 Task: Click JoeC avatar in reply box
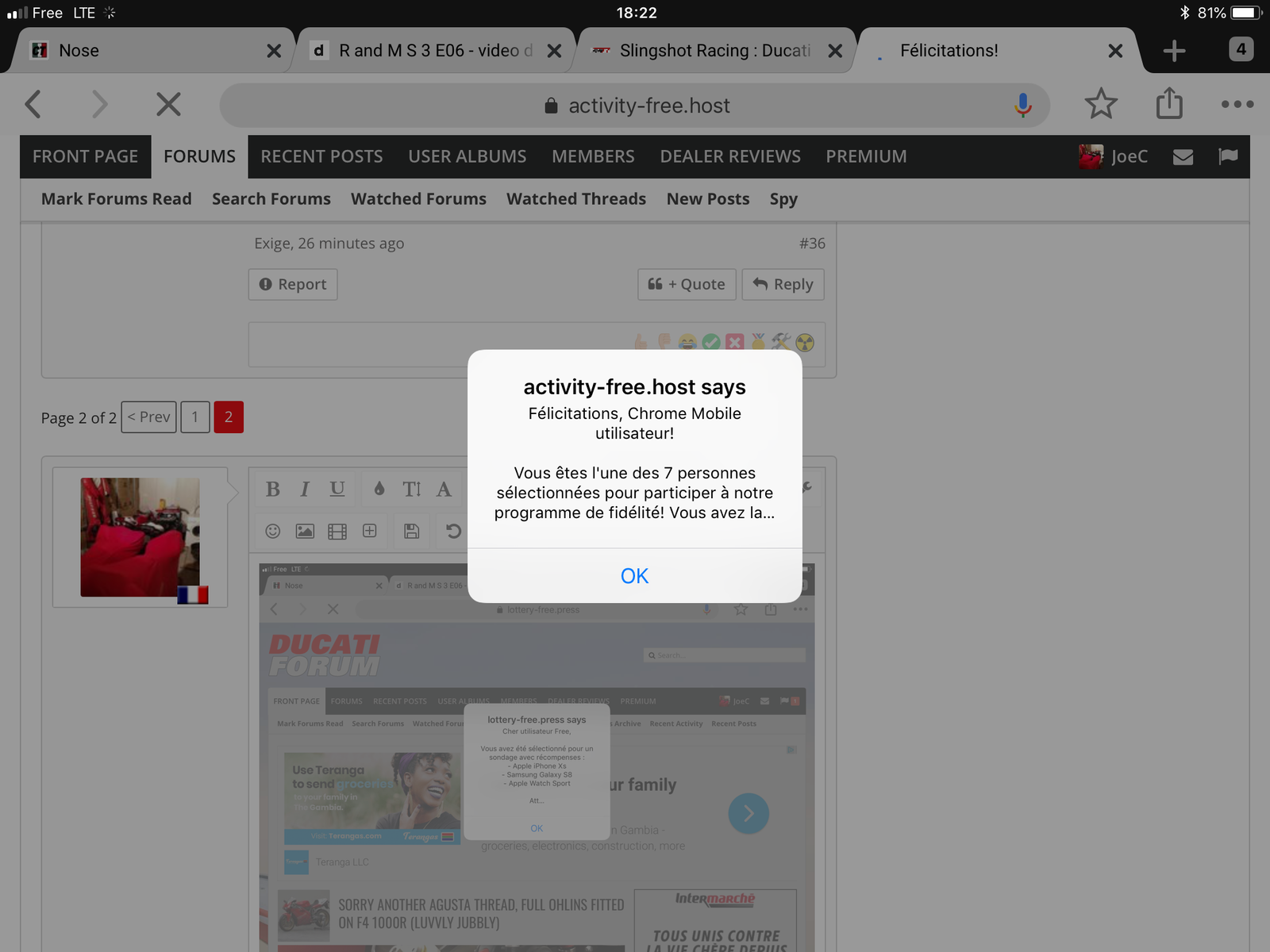[140, 537]
